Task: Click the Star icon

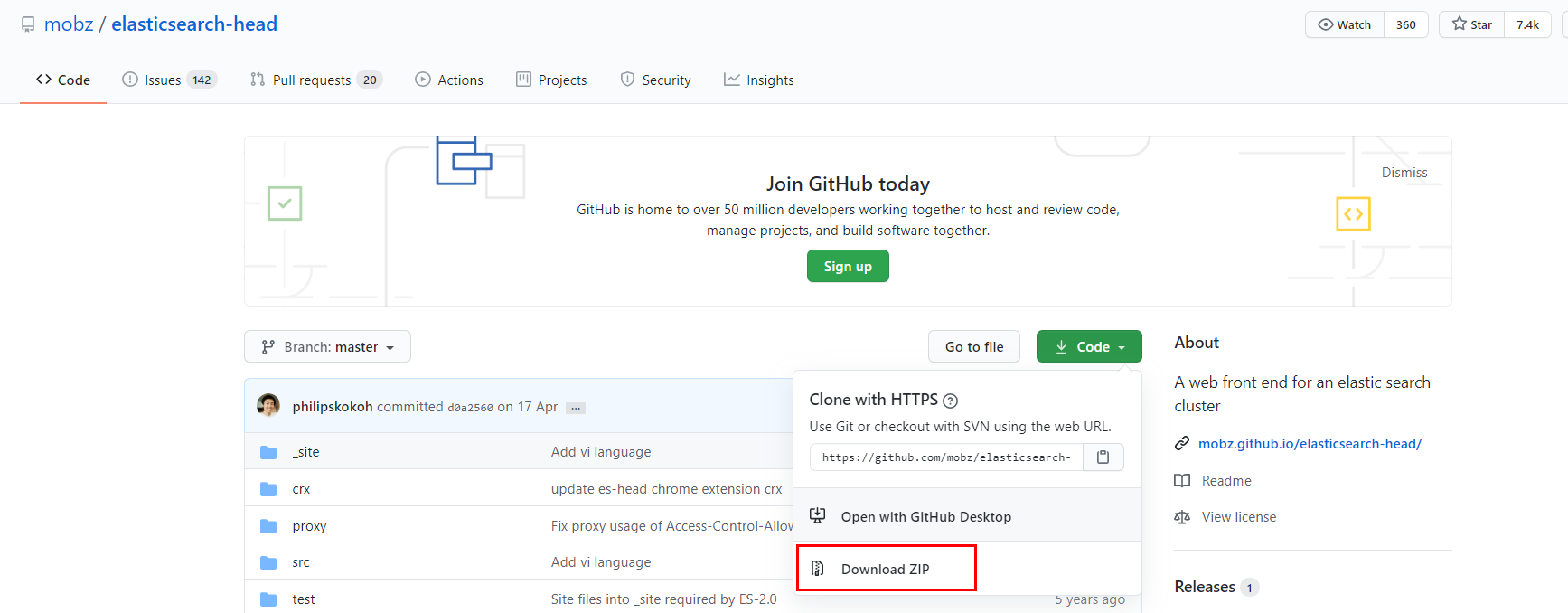Action: pyautogui.click(x=1460, y=24)
